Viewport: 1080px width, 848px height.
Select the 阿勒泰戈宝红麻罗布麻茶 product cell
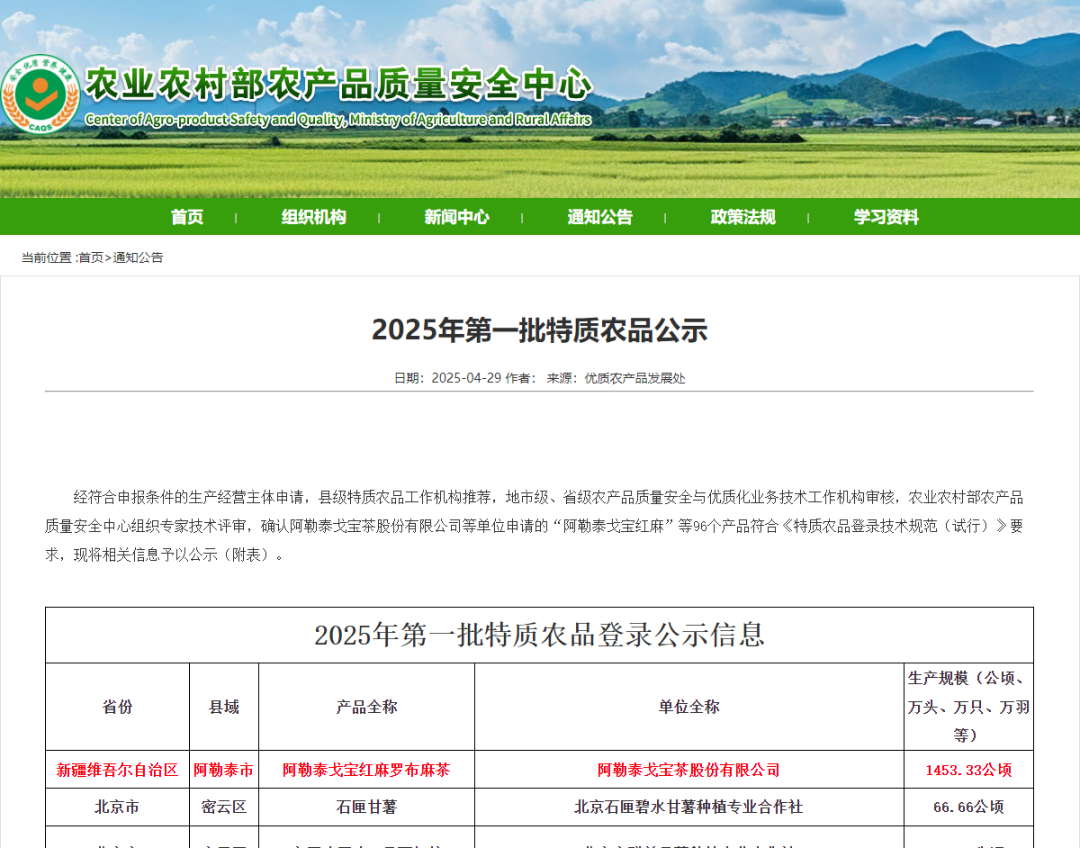coord(366,770)
